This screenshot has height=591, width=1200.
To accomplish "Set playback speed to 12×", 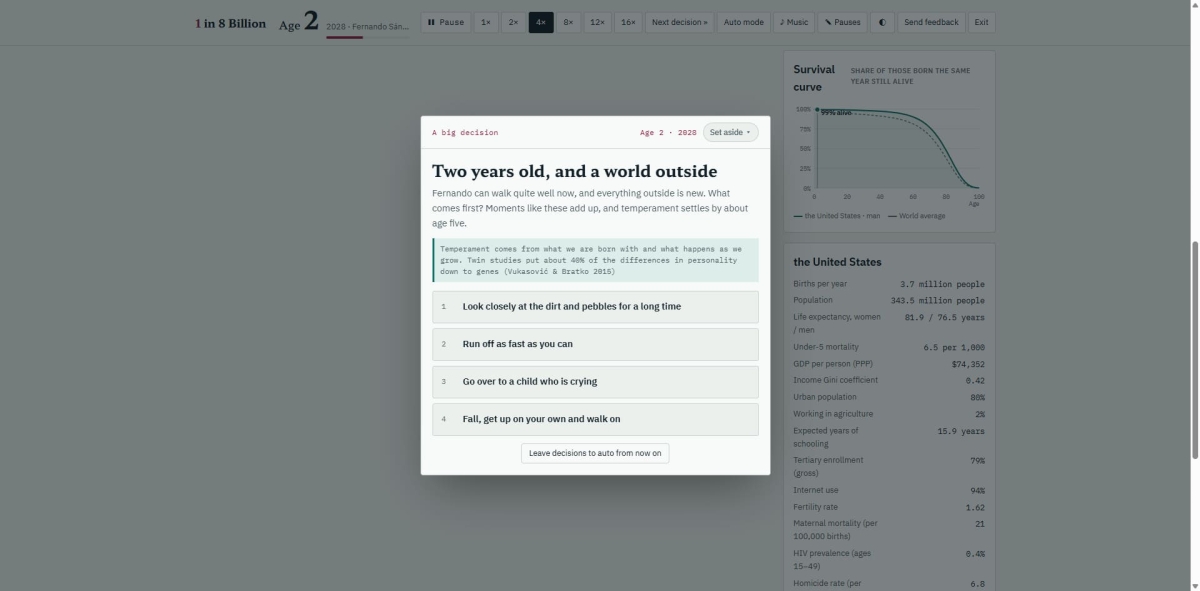I will pyautogui.click(x=598, y=22).
